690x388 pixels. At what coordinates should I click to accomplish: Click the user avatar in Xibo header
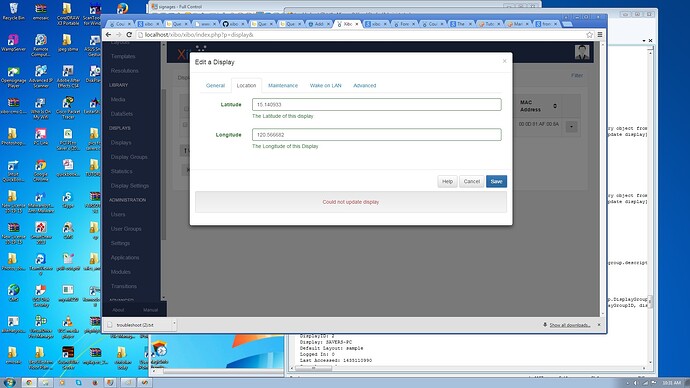click(x=582, y=52)
